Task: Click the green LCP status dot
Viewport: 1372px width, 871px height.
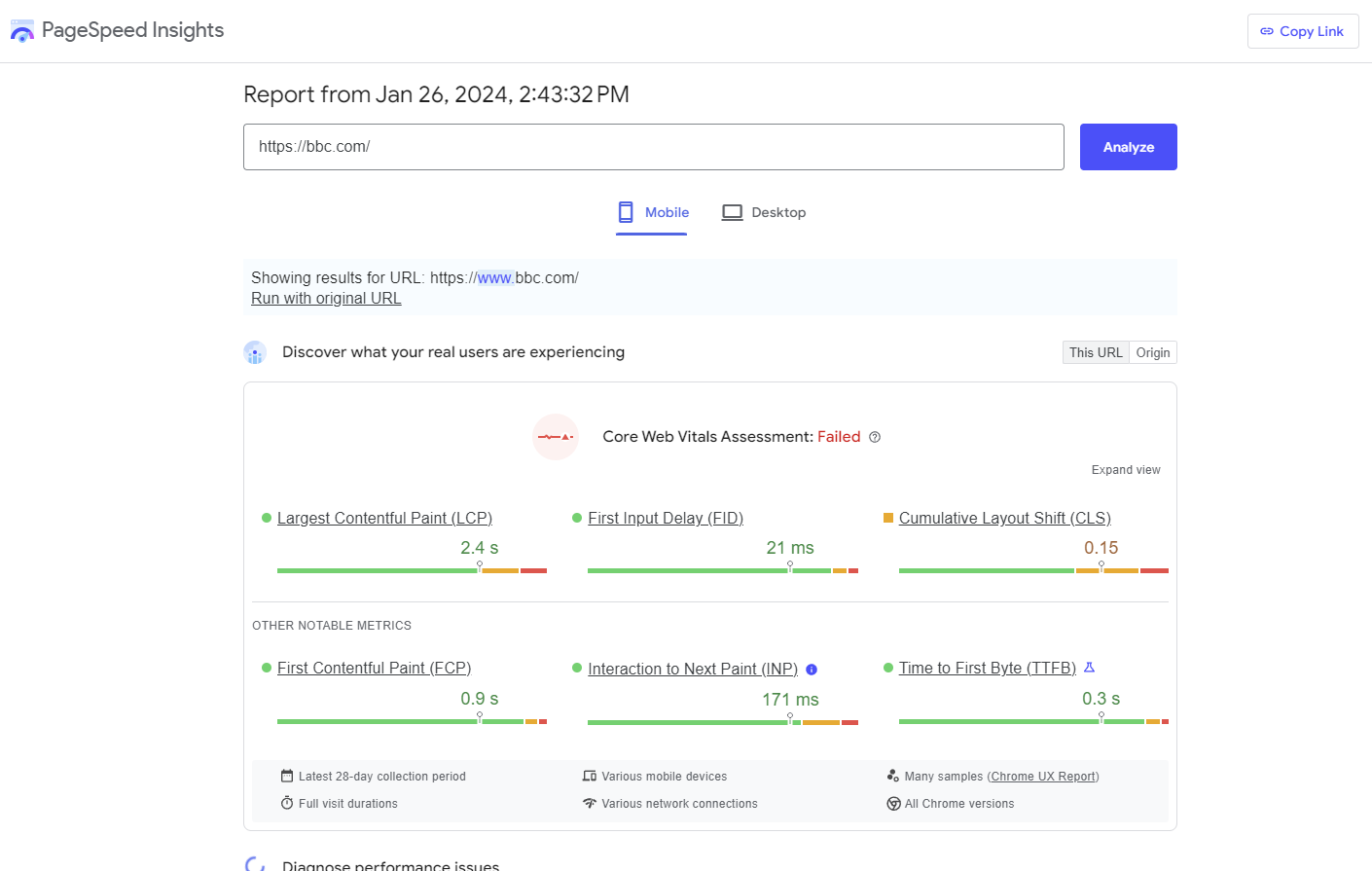Action: [x=267, y=518]
